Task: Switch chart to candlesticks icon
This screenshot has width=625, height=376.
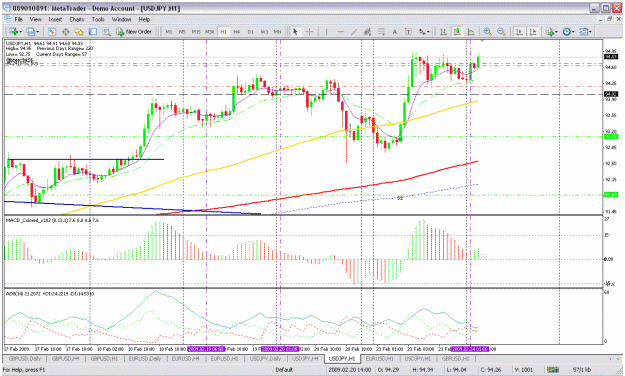Action: pos(457,31)
